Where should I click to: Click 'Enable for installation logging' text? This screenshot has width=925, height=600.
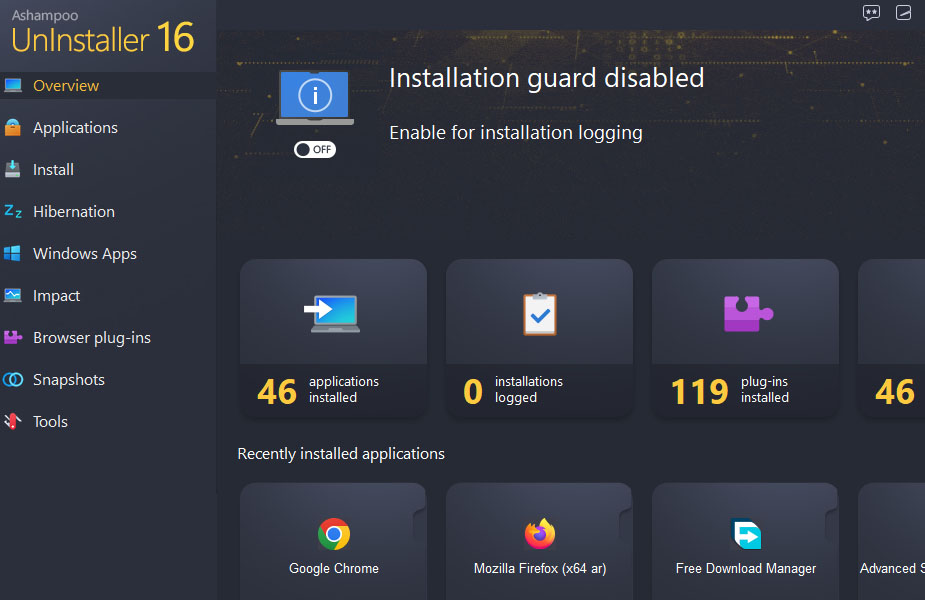click(516, 133)
